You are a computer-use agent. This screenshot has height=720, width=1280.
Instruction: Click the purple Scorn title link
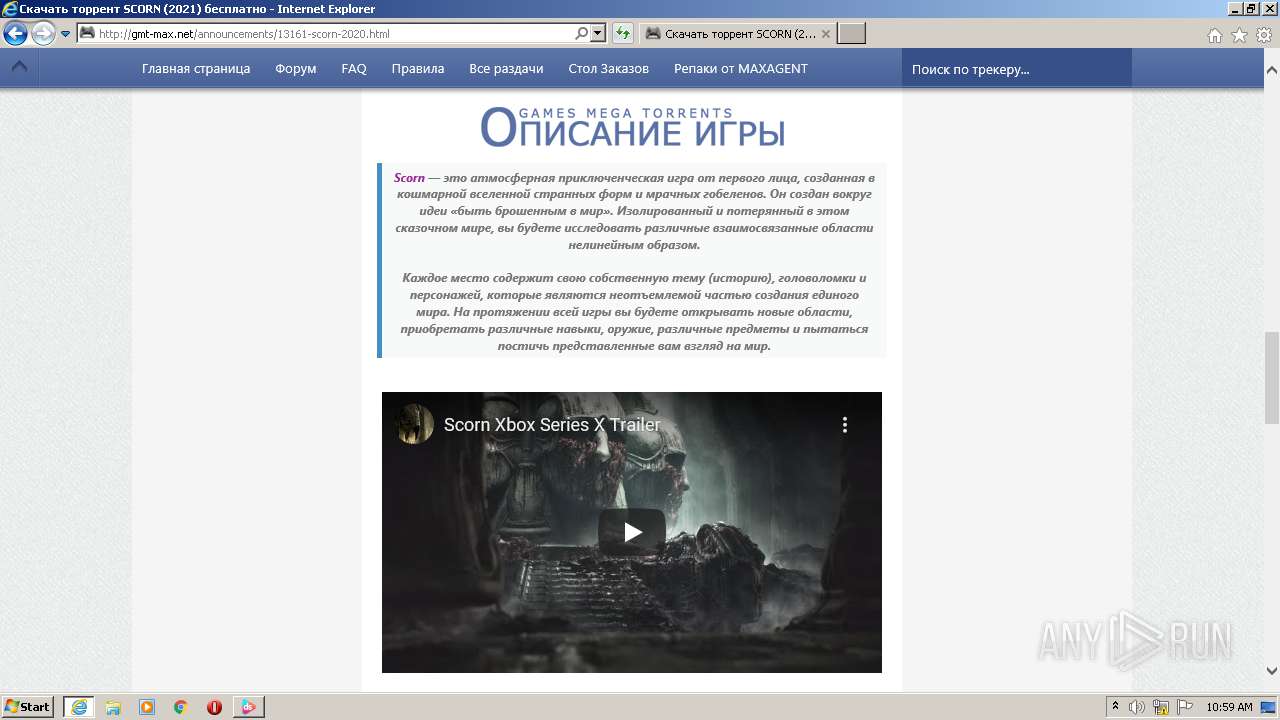click(409, 178)
